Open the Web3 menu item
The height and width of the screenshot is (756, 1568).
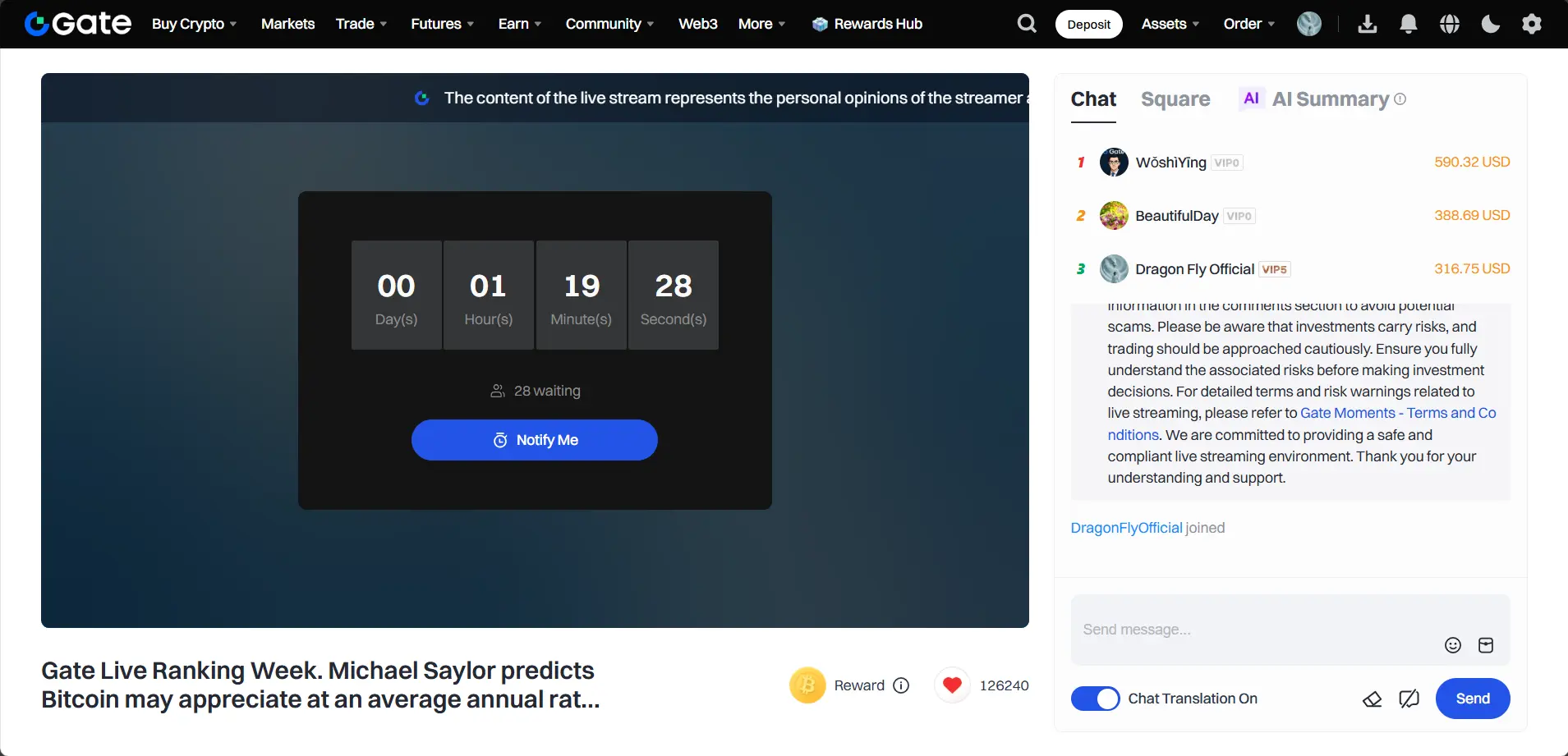[698, 24]
